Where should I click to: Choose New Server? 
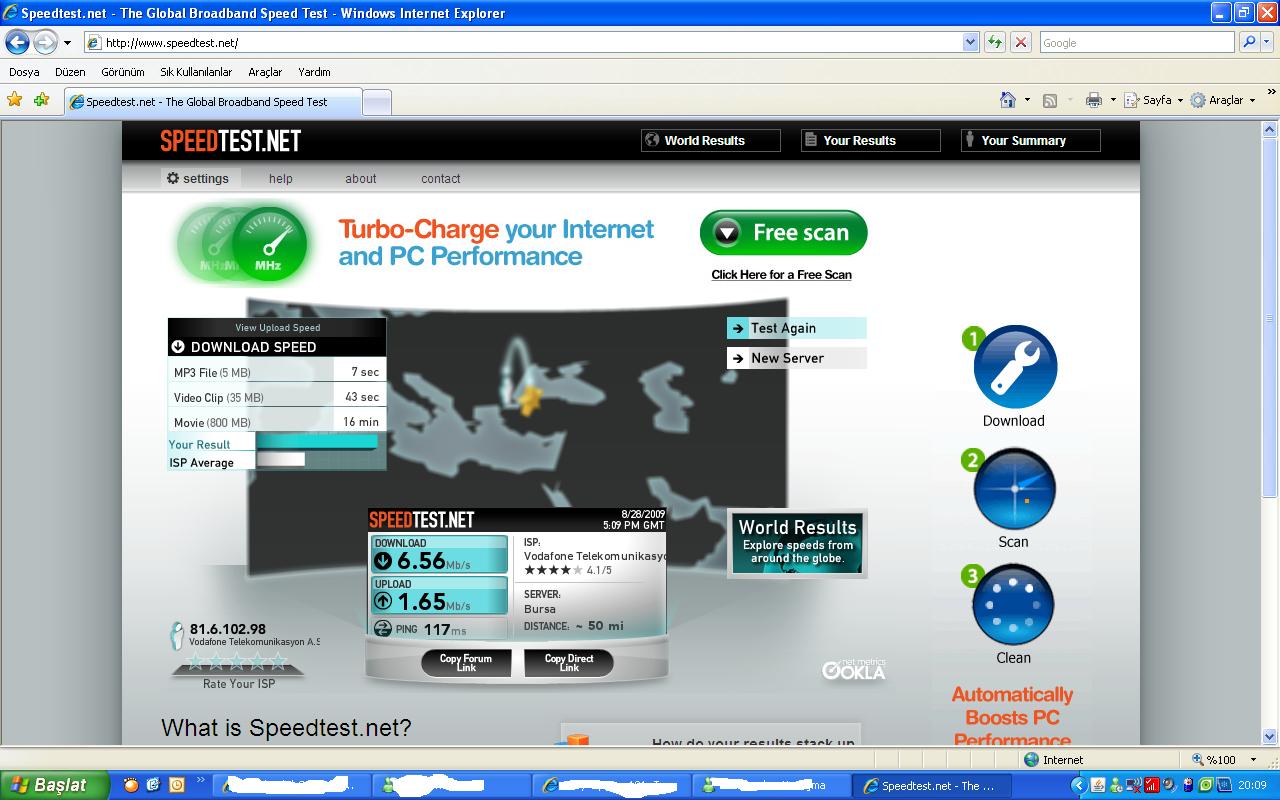tap(796, 358)
